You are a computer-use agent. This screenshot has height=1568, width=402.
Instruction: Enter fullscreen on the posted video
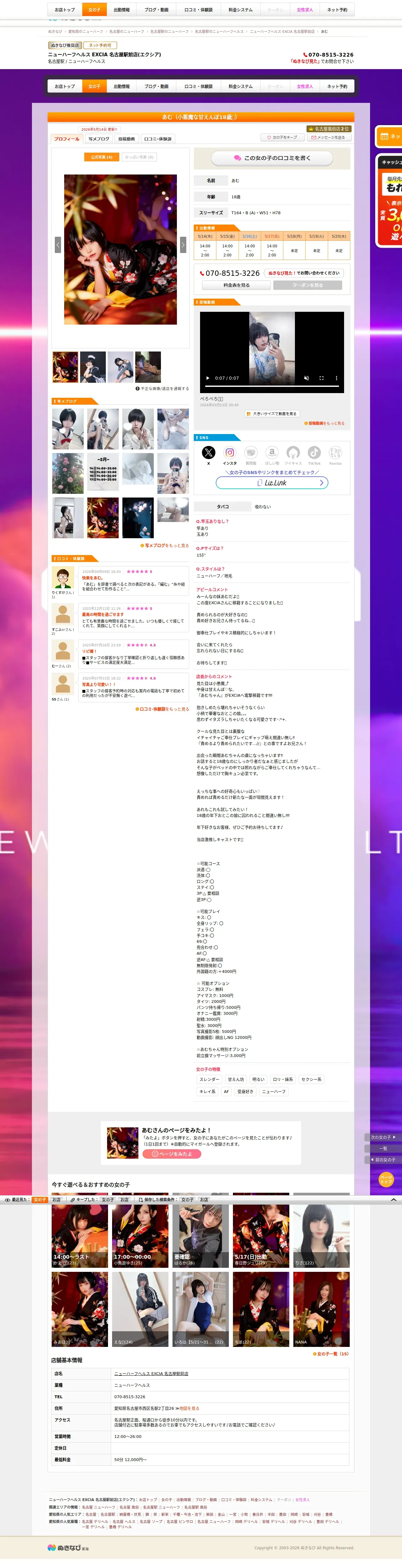point(322,378)
